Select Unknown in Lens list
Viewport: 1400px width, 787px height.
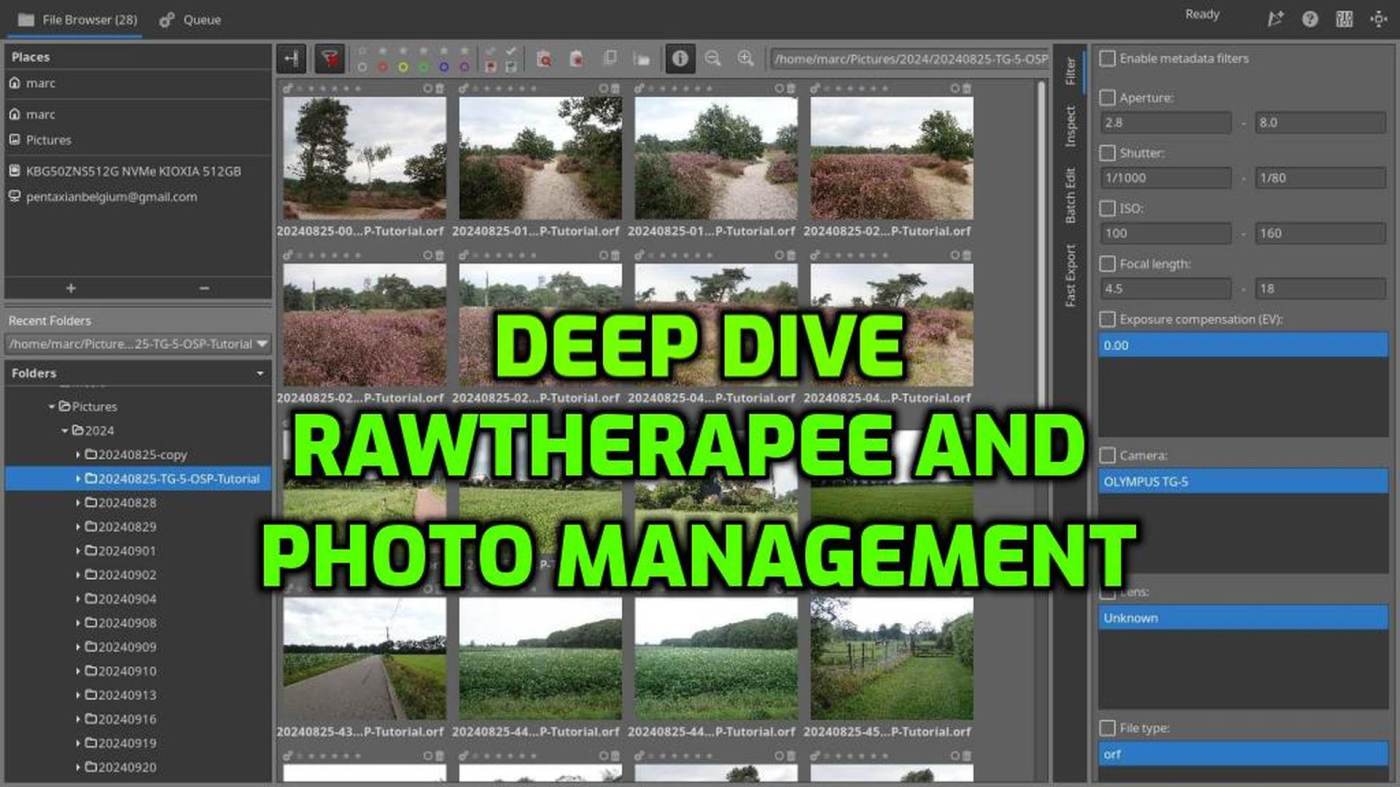click(1243, 618)
